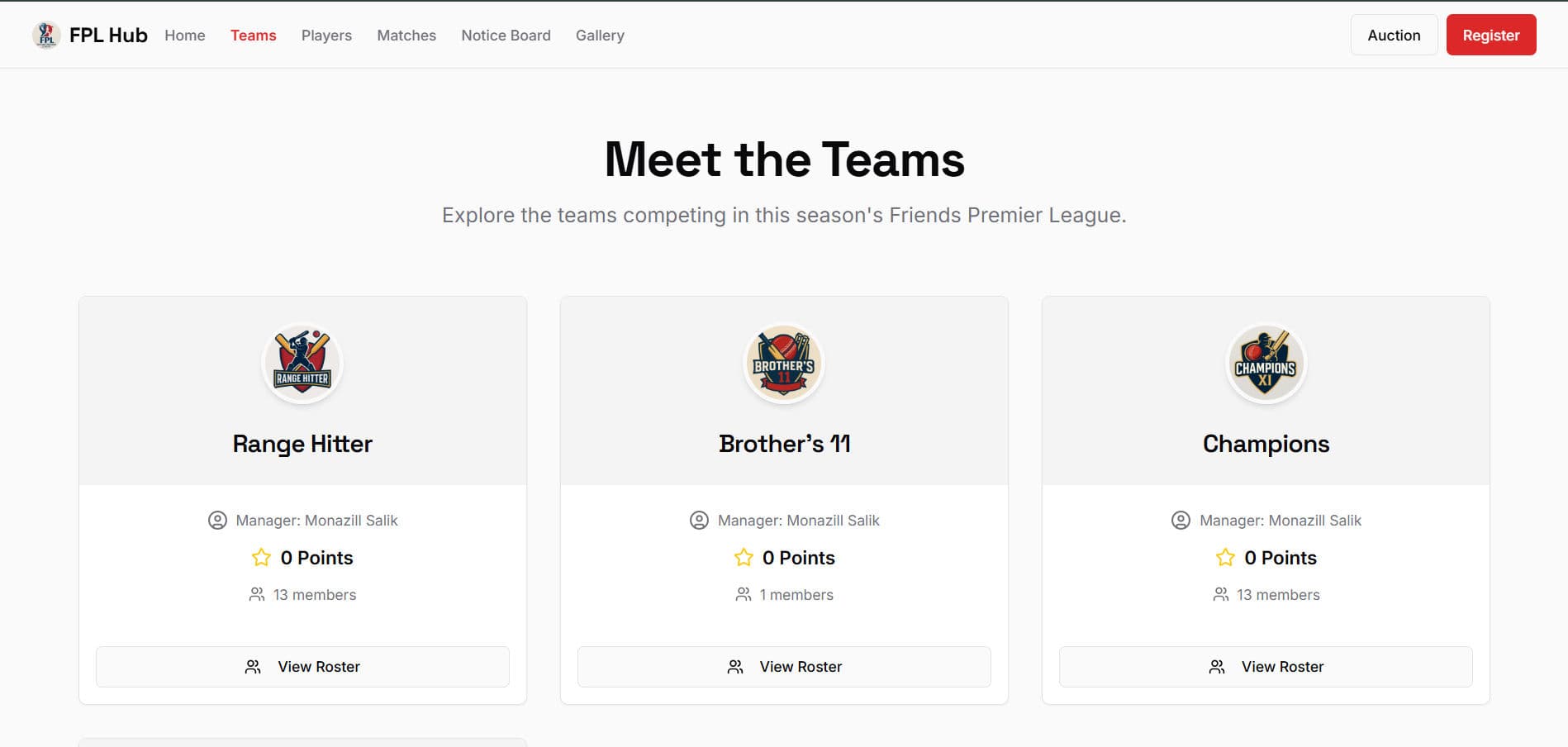Click the roster icon inside Range Hitter's View Roster button
Viewport: 1568px width, 747px height.
(x=253, y=666)
